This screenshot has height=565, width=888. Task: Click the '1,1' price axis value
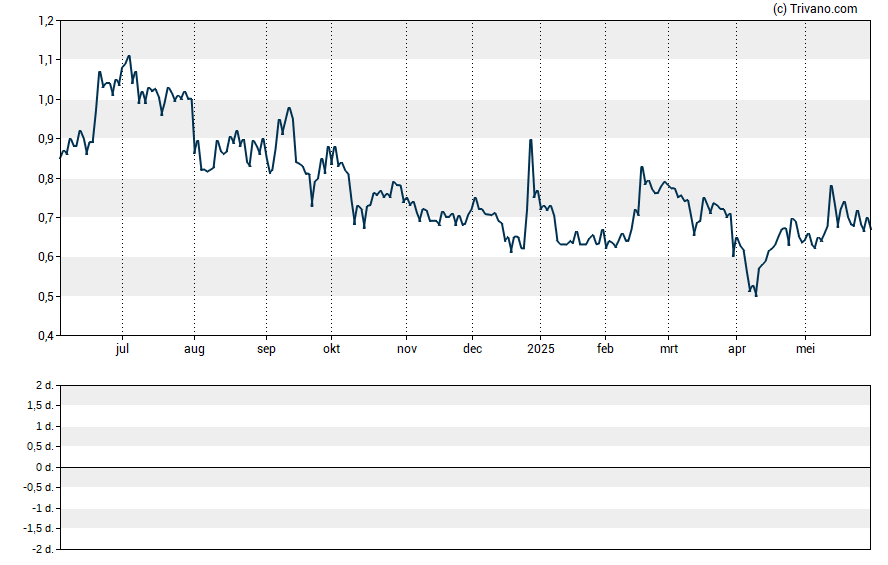46,60
